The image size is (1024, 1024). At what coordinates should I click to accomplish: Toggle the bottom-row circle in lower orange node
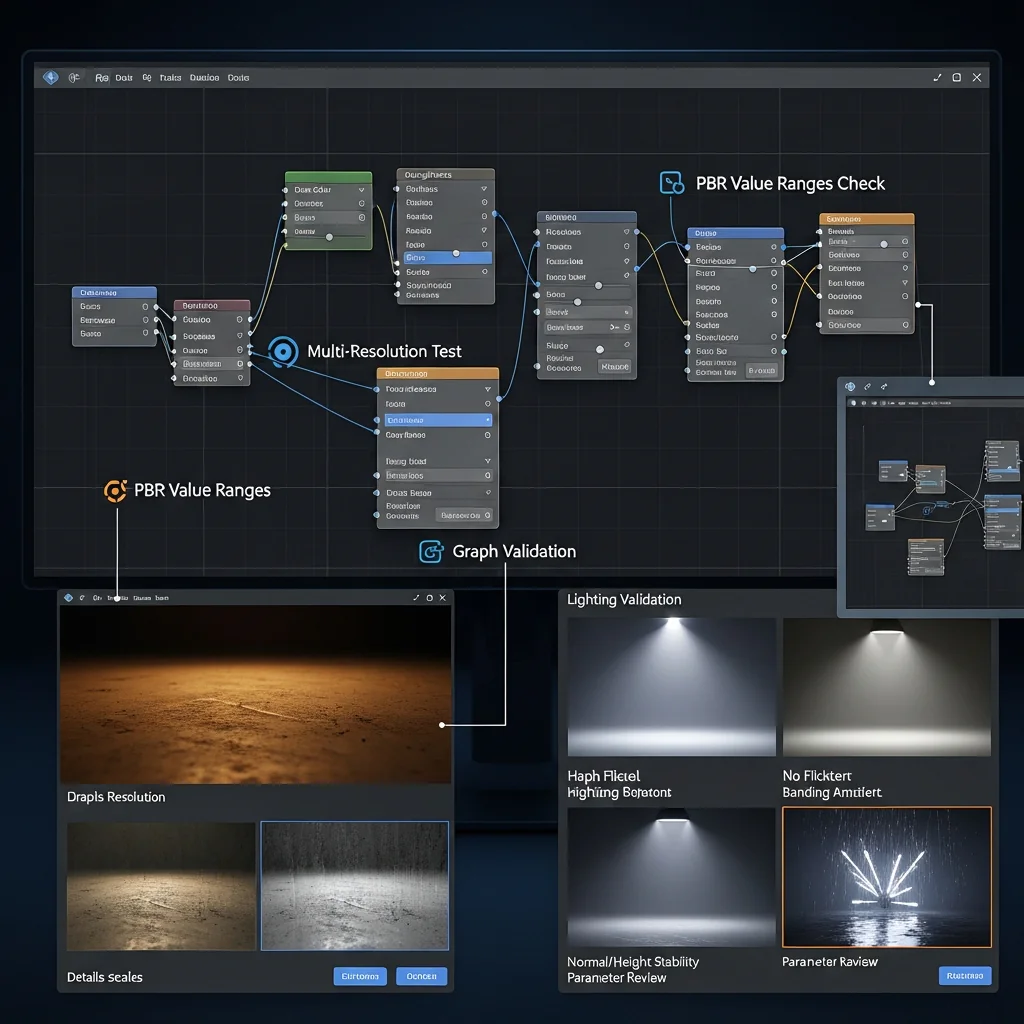tap(487, 515)
